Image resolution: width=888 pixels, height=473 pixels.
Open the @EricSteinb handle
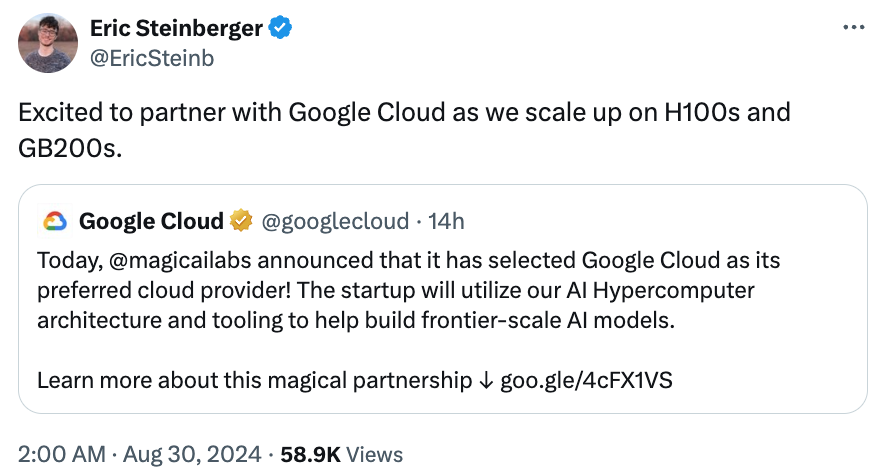click(x=151, y=58)
